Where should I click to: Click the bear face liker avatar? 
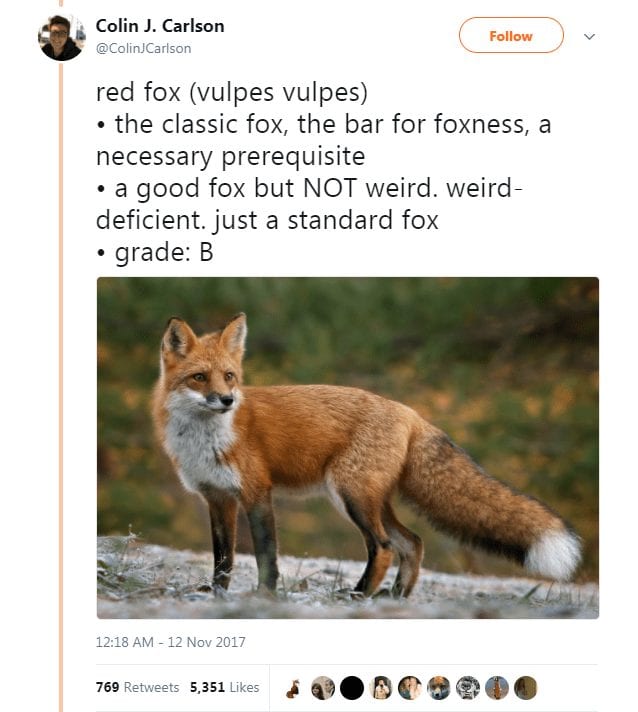[439, 688]
